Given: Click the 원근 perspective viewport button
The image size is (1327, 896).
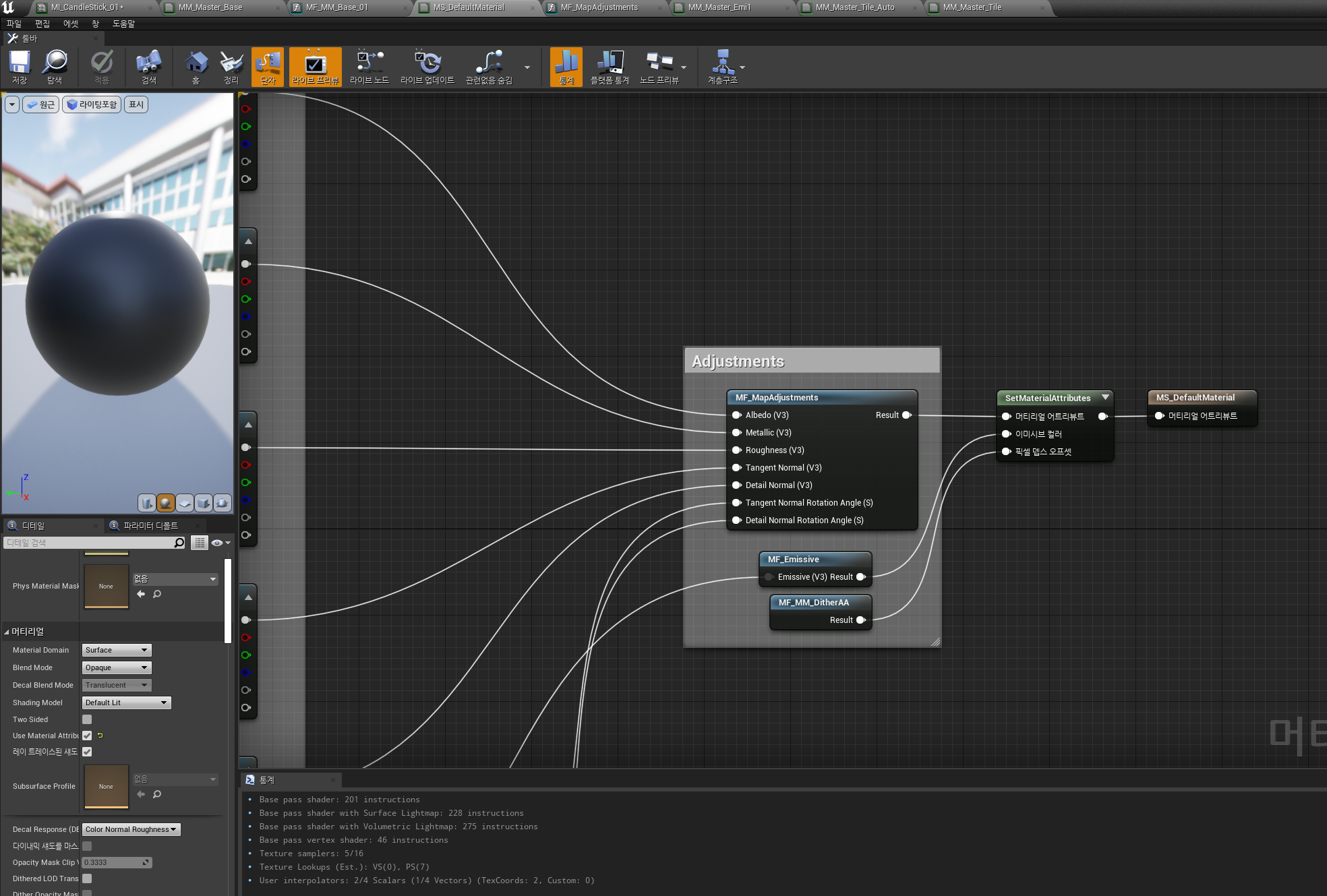Looking at the screenshot, I should tap(41, 104).
